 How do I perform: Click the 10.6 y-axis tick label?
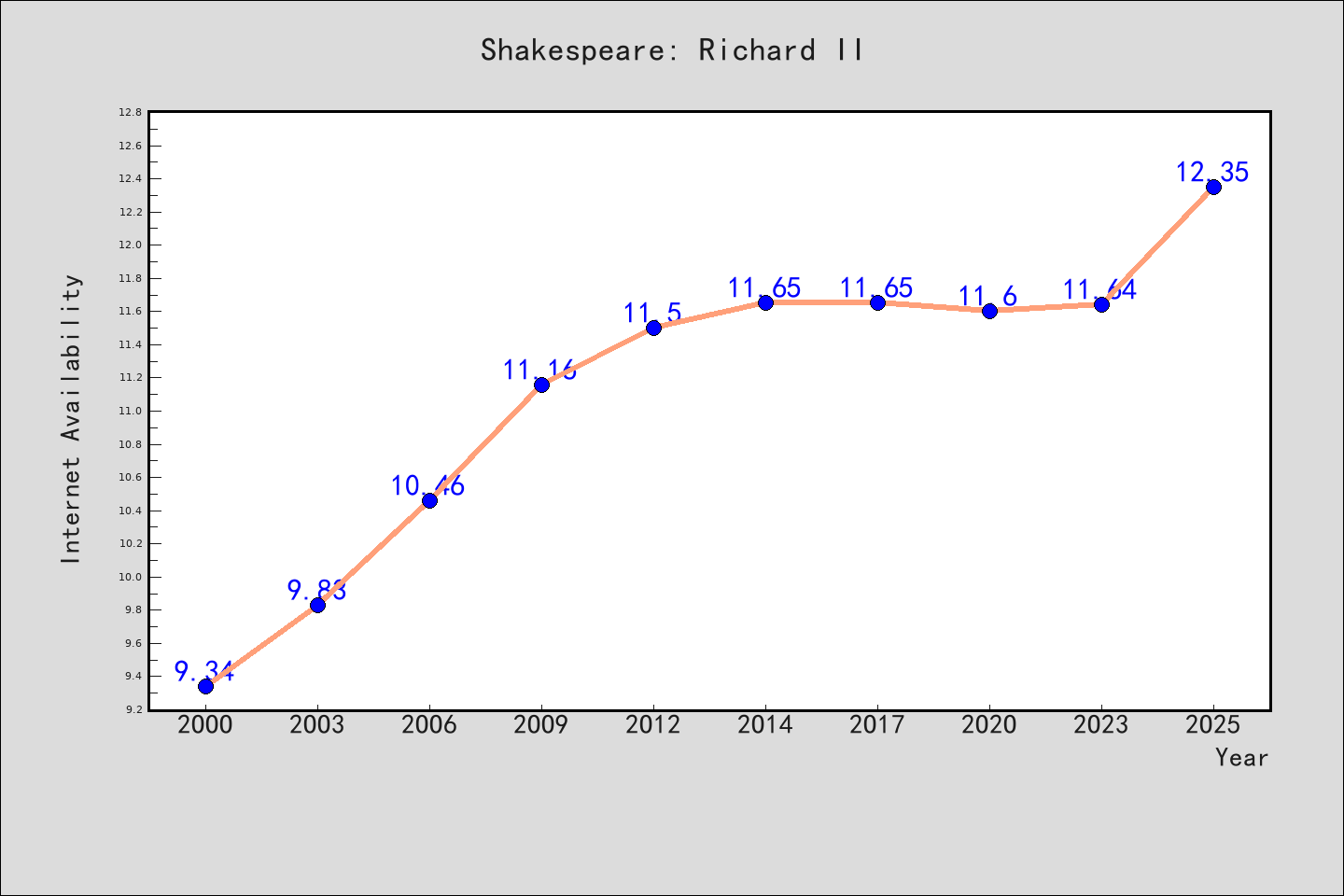130,477
